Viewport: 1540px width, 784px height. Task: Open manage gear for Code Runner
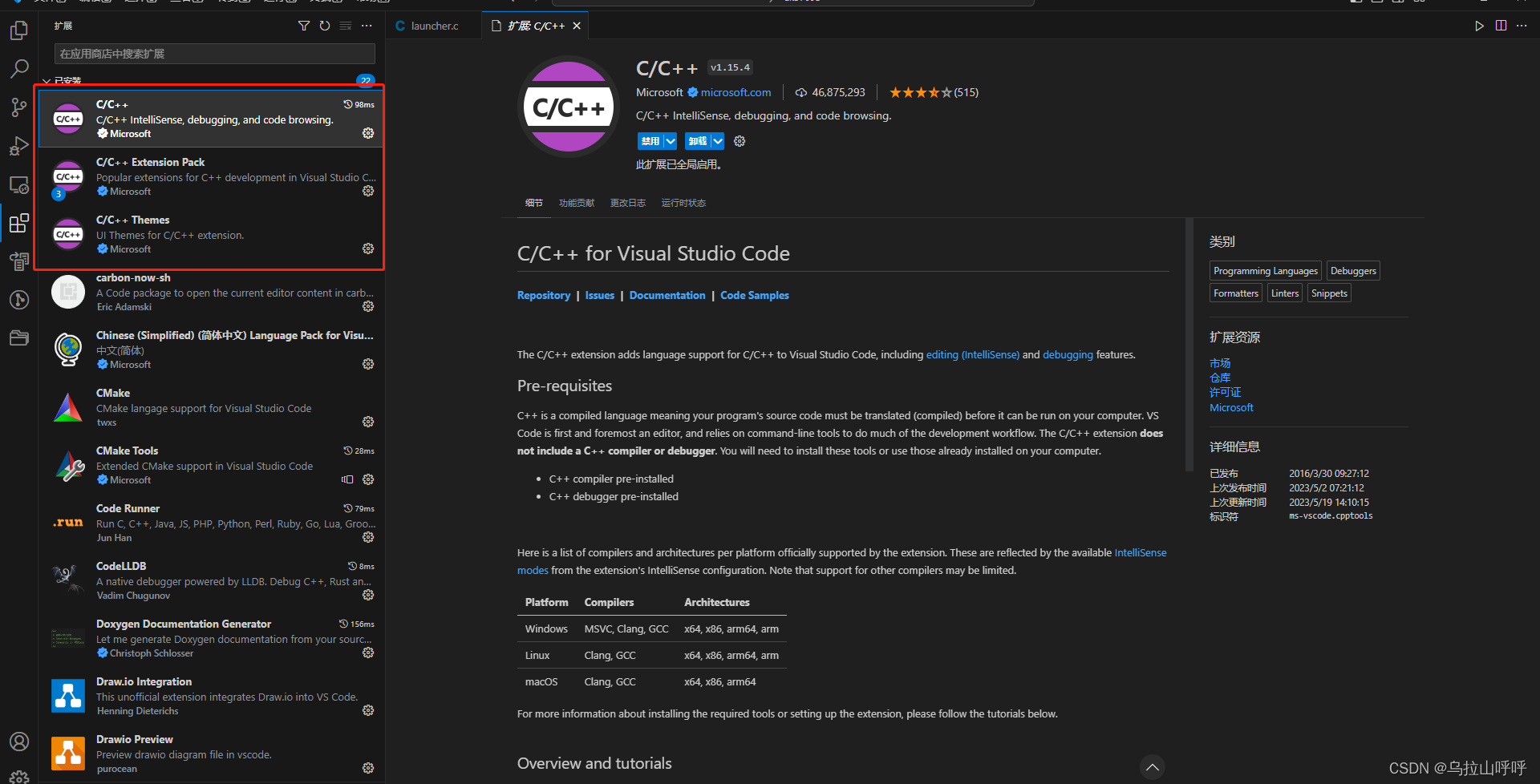368,538
